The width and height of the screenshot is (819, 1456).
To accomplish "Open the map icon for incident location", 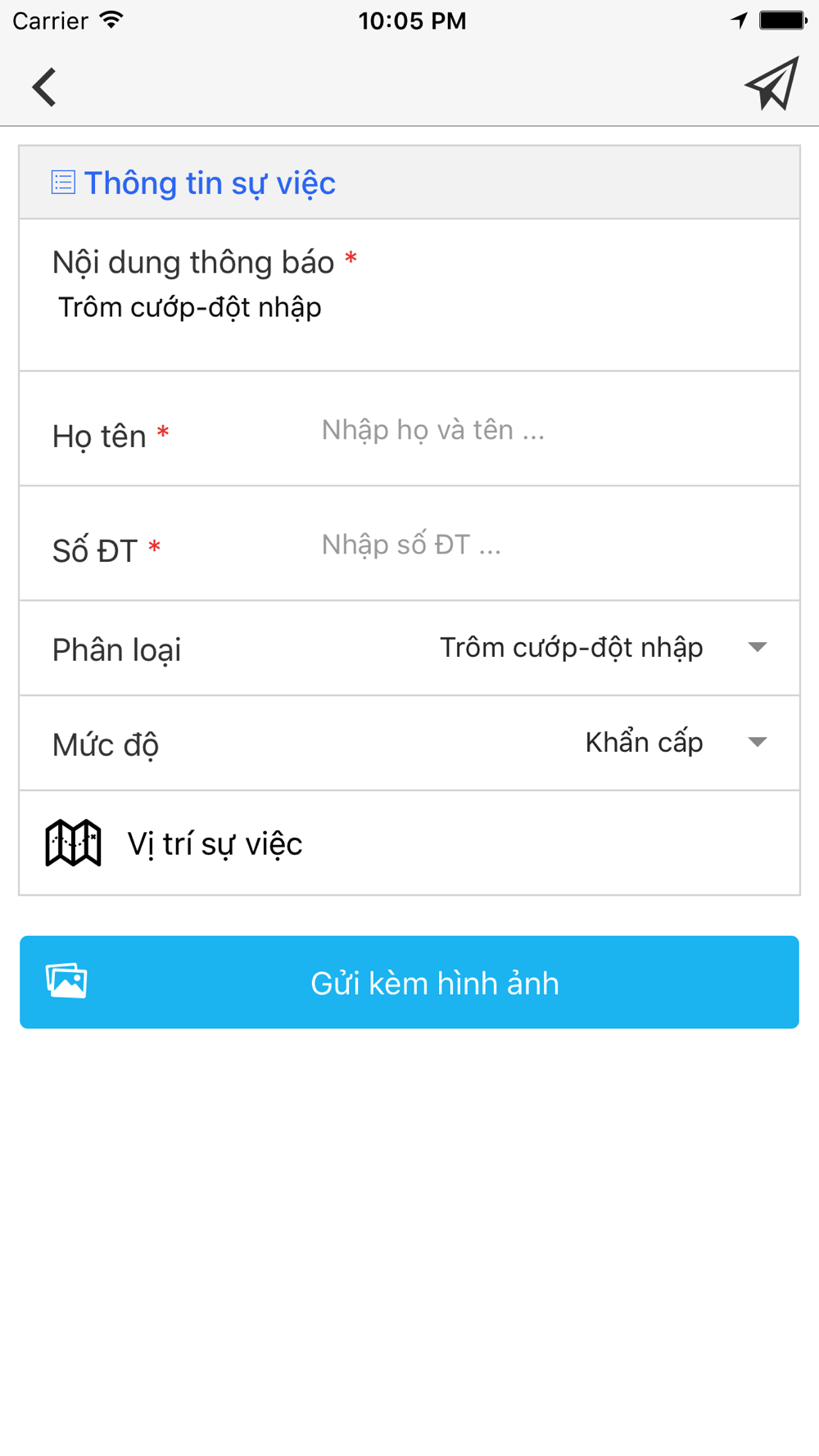I will coord(73,843).
